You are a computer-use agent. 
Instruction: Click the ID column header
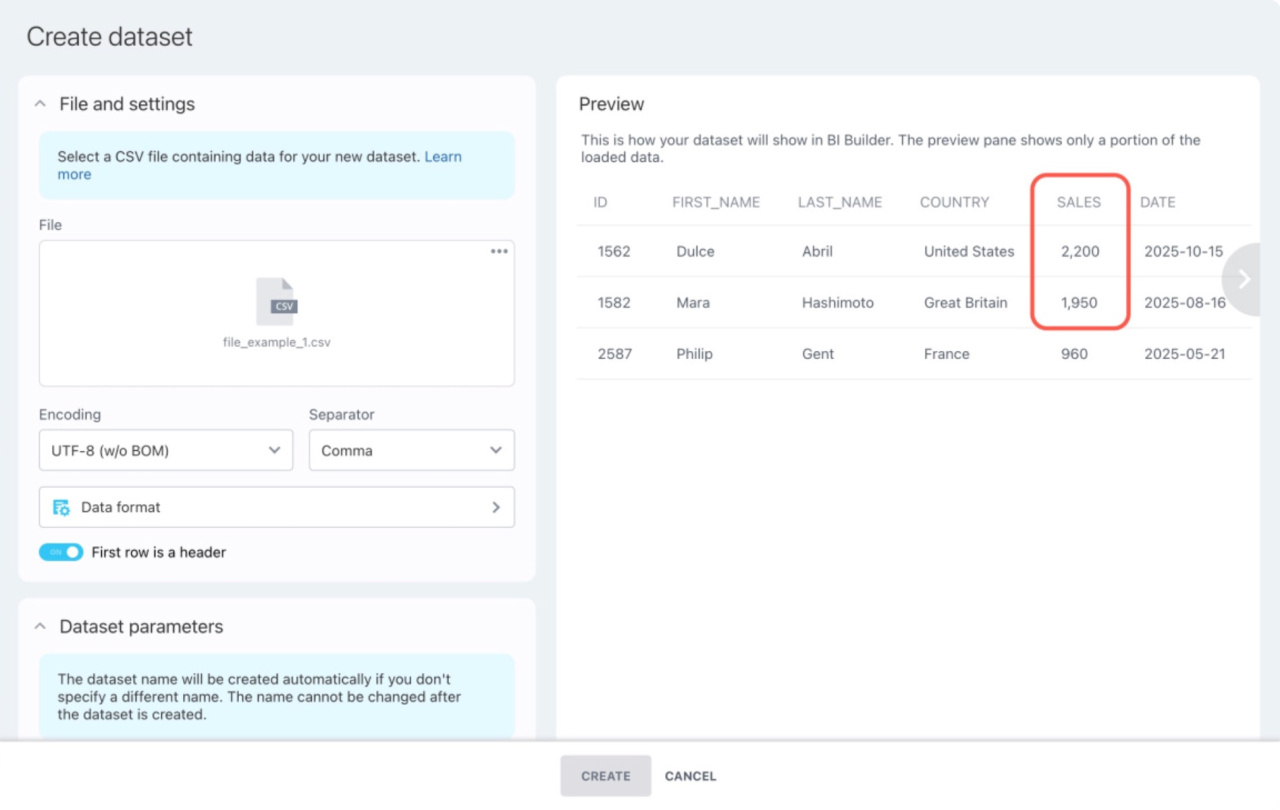tap(600, 202)
